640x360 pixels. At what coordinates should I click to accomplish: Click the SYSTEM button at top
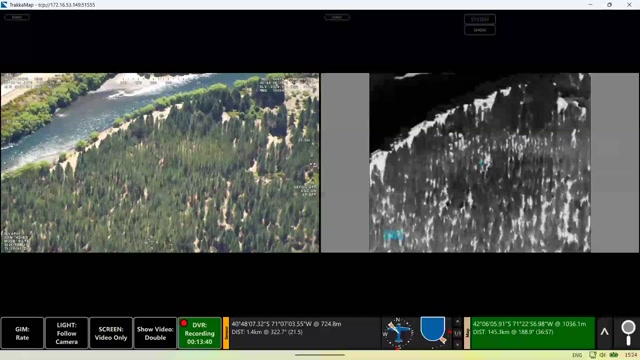(x=480, y=19)
